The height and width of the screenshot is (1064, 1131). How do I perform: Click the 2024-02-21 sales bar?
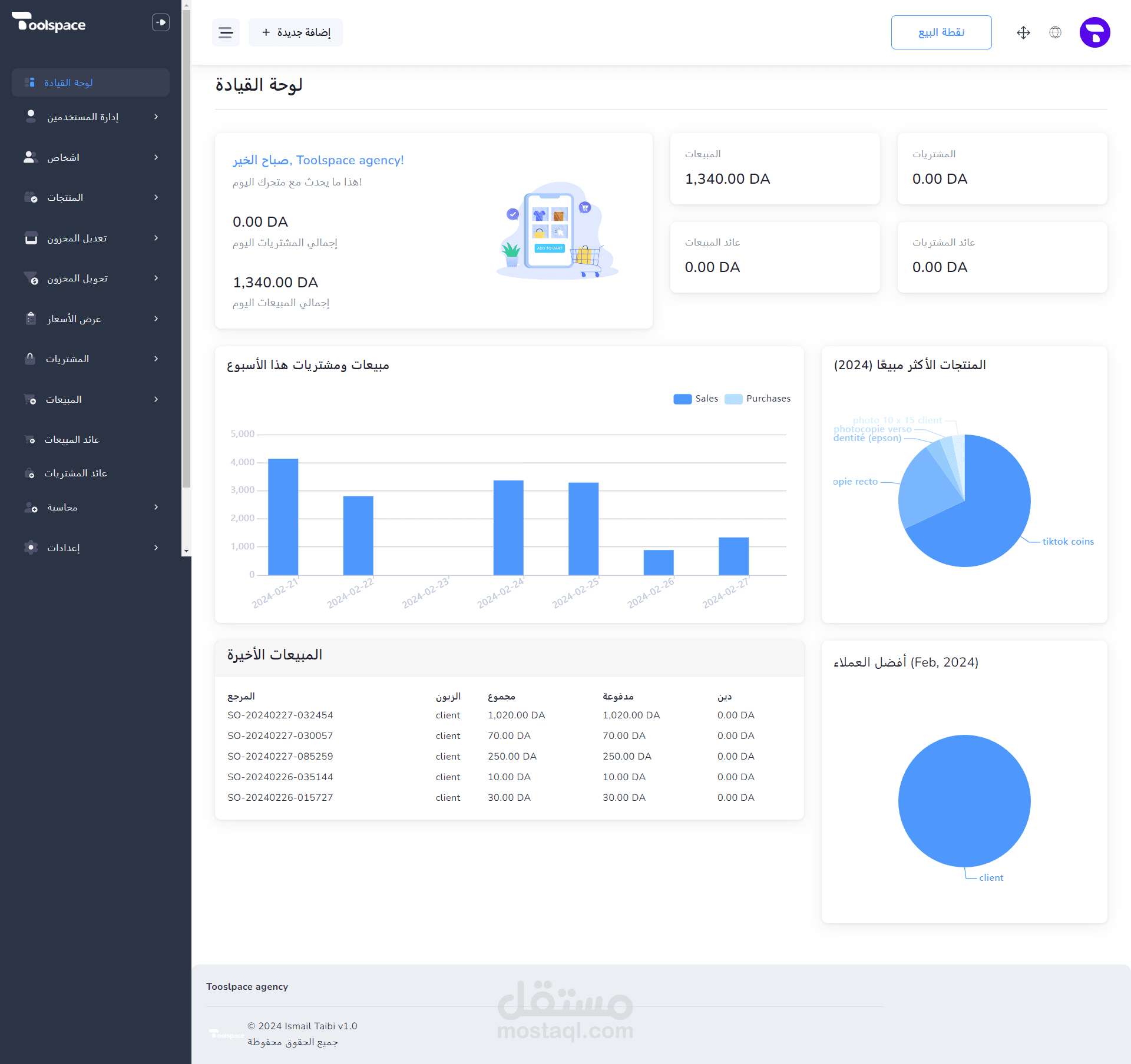283,517
